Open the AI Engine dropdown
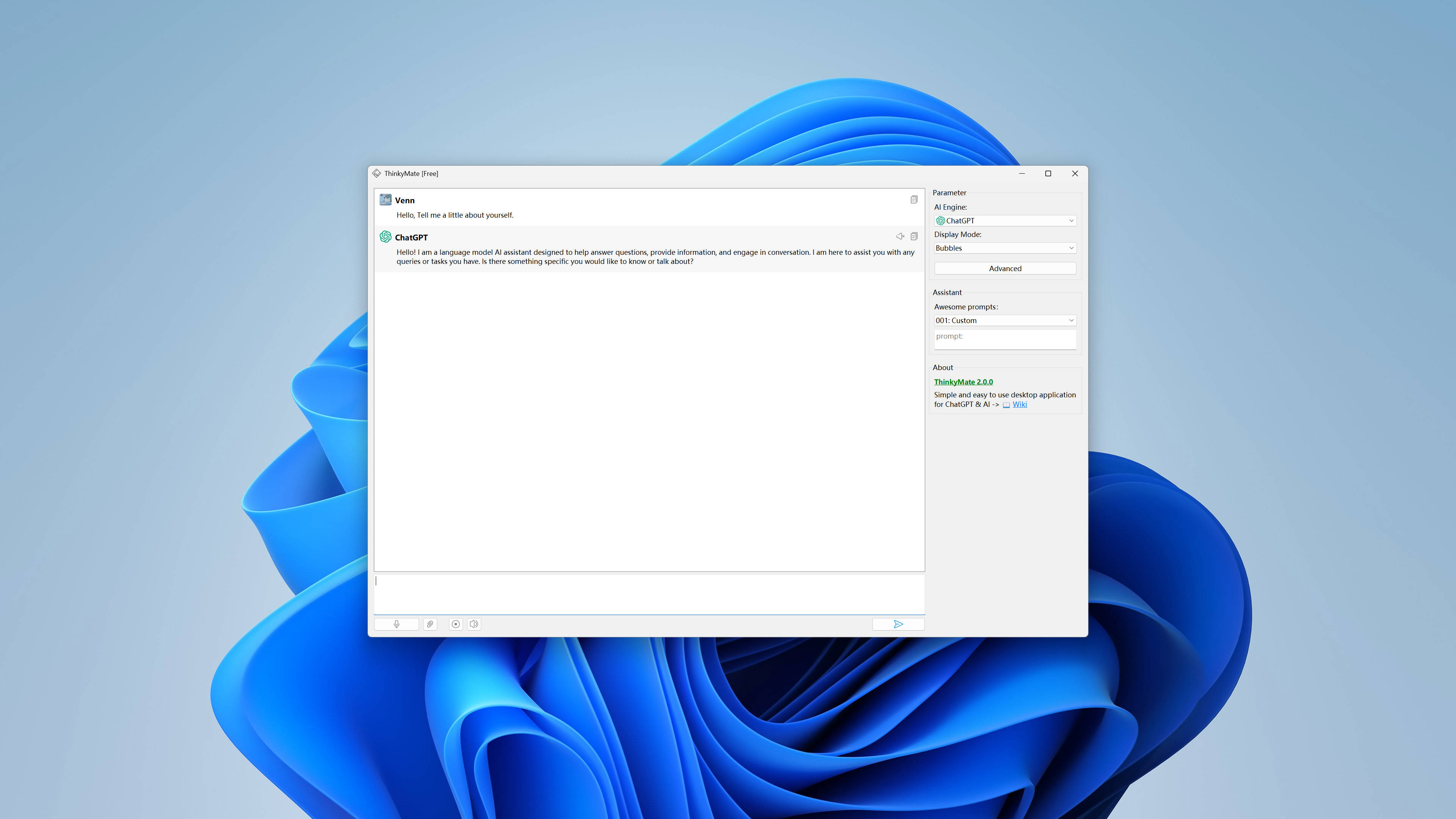 1005,220
